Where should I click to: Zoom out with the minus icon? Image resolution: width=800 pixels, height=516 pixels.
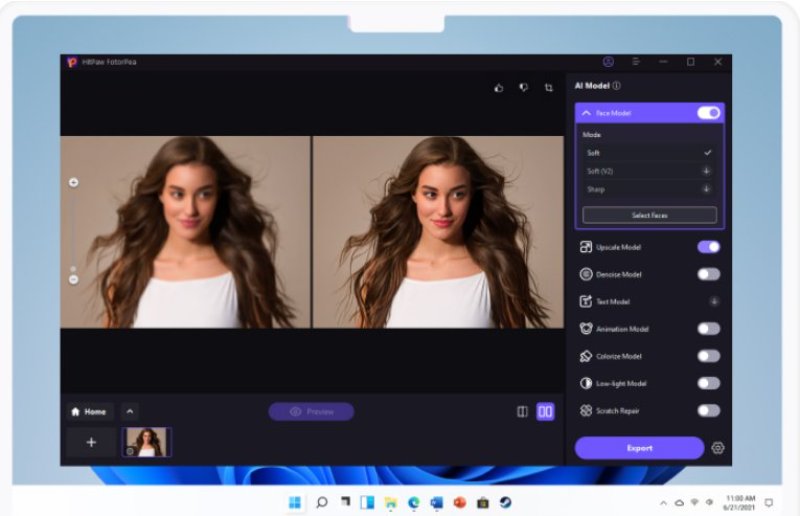point(73,280)
